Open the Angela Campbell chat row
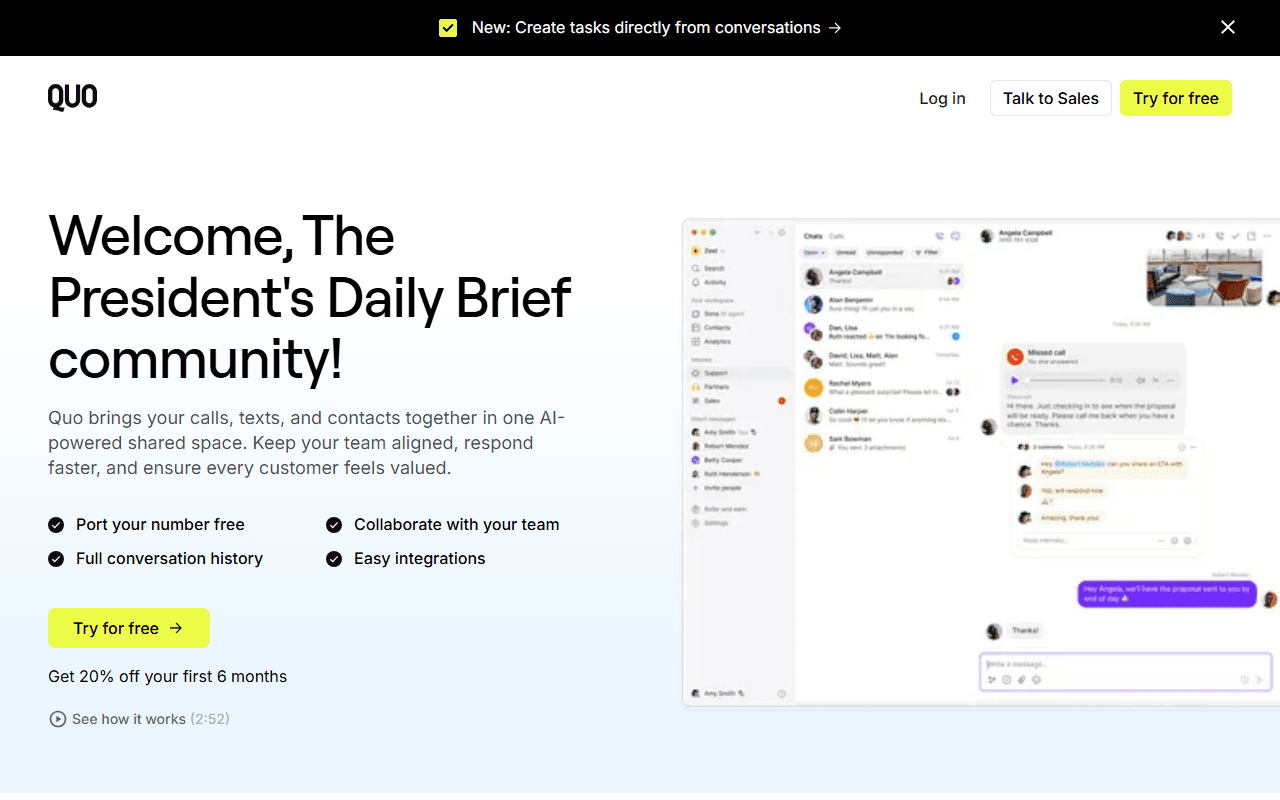This screenshot has width=1280, height=800. 883,277
